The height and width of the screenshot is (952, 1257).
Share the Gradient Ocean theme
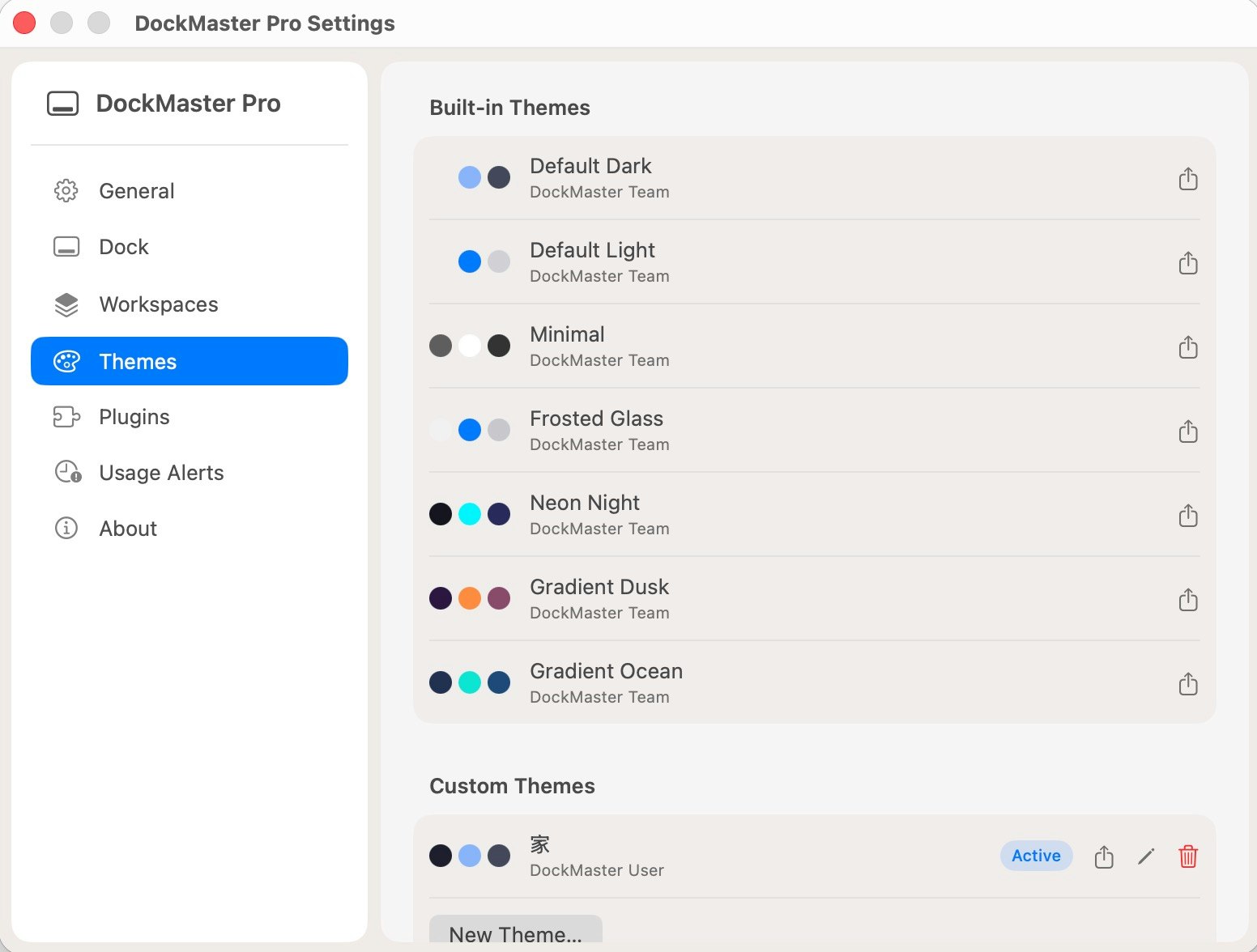[1188, 684]
